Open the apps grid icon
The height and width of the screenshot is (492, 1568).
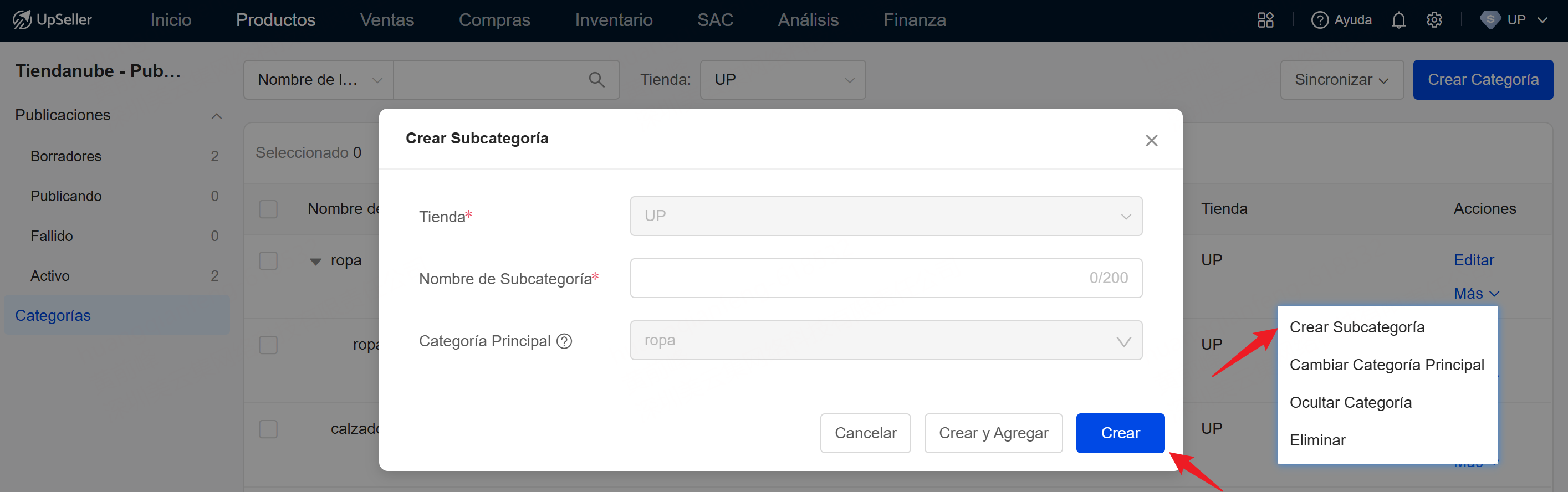(x=1265, y=20)
